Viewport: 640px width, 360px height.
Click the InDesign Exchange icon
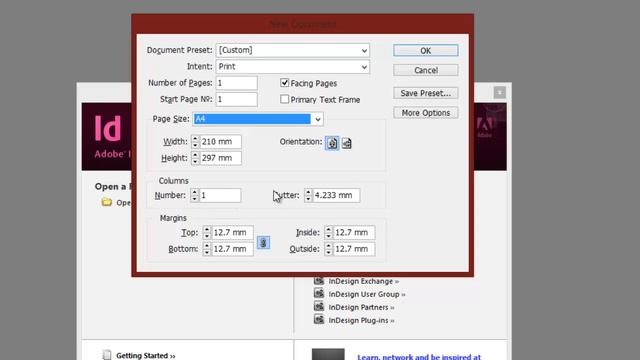[319, 281]
